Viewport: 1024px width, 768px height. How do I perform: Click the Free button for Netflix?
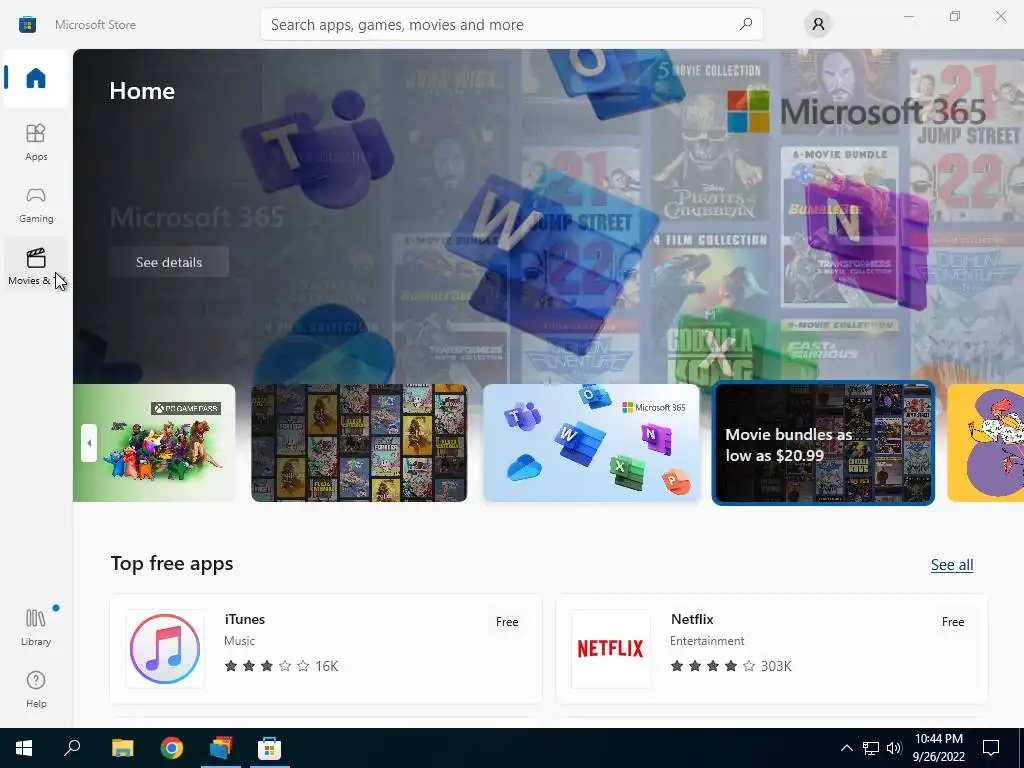click(953, 622)
